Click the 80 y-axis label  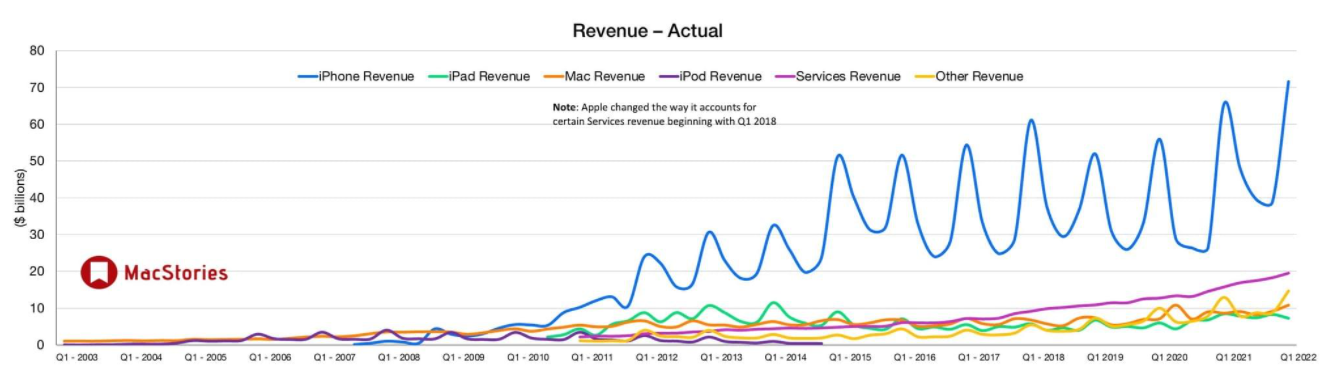pyautogui.click(x=37, y=51)
